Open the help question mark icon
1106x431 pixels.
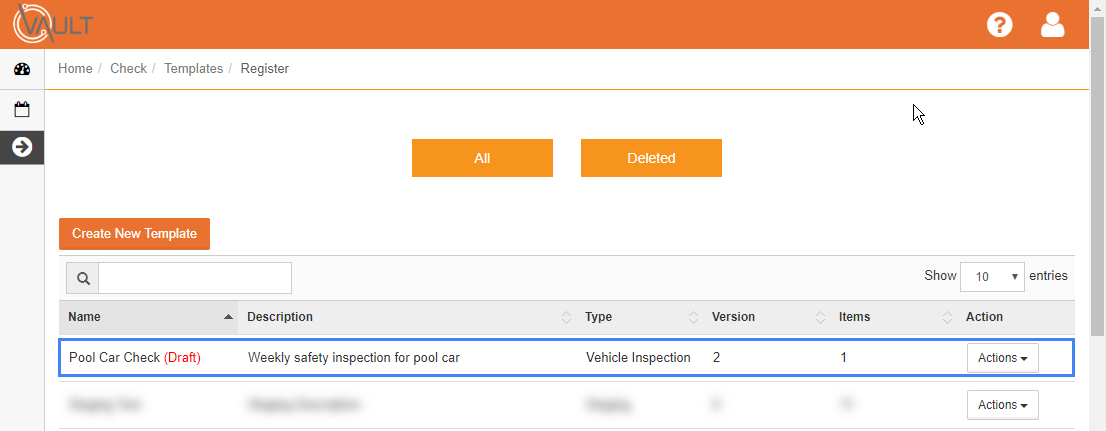(x=999, y=25)
